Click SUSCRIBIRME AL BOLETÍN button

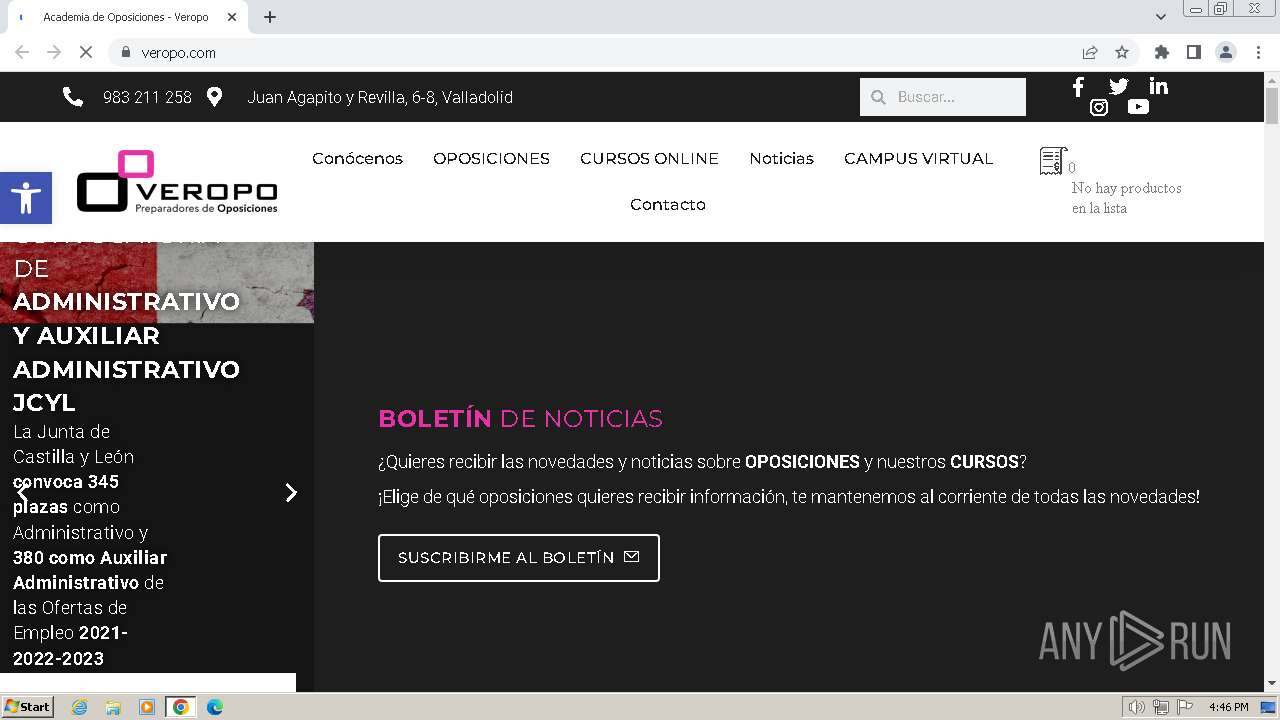point(519,558)
